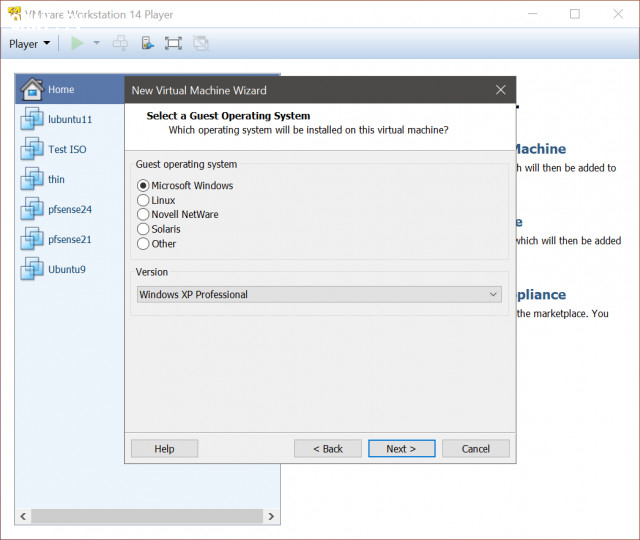640x540 pixels.
Task: Open the removable devices toolbar icon
Action: pos(147,43)
